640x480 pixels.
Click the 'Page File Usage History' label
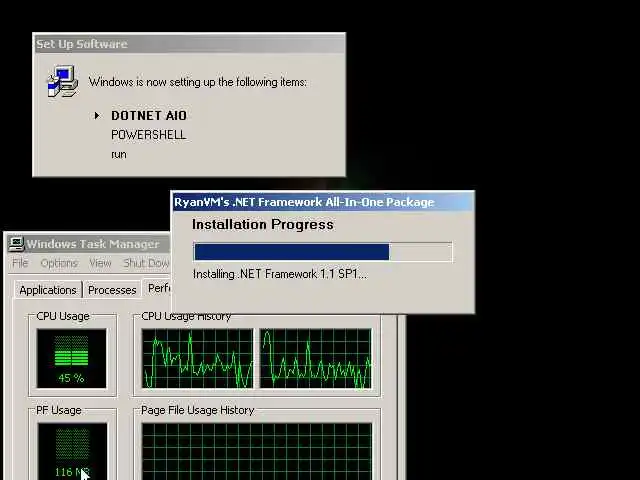(198, 410)
